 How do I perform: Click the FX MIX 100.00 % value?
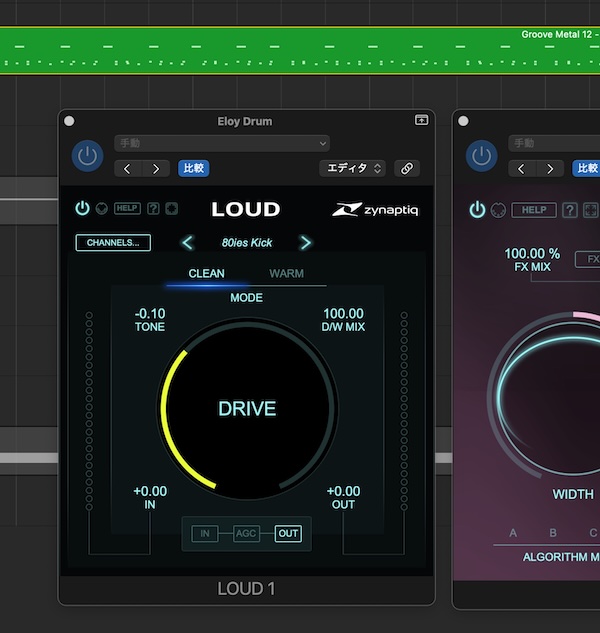[x=532, y=254]
